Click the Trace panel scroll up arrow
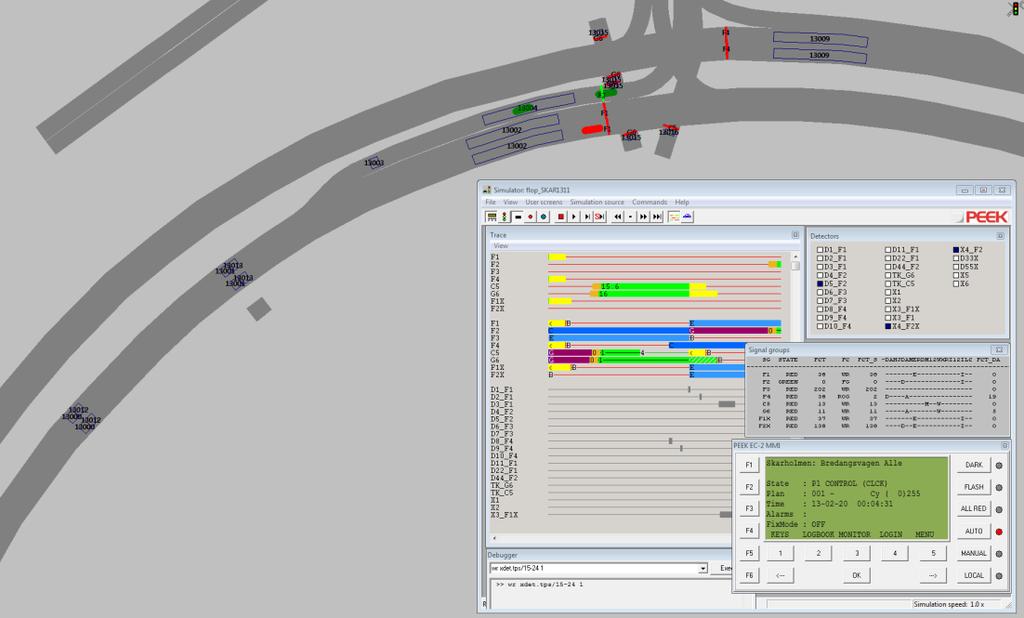 (795, 256)
